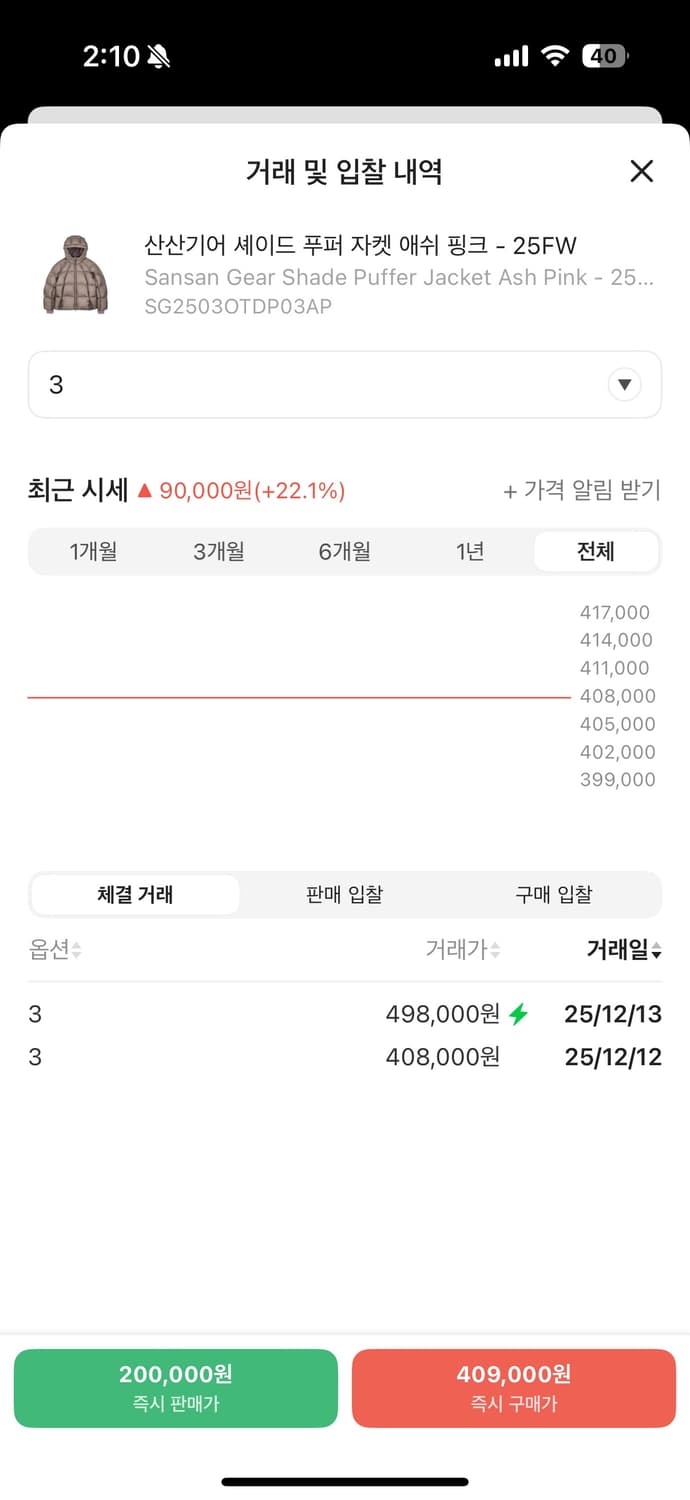This screenshot has height=1500, width=690.
Task: Tap the 200,000원 즉시 판매가 button
Action: pyautogui.click(x=176, y=1387)
